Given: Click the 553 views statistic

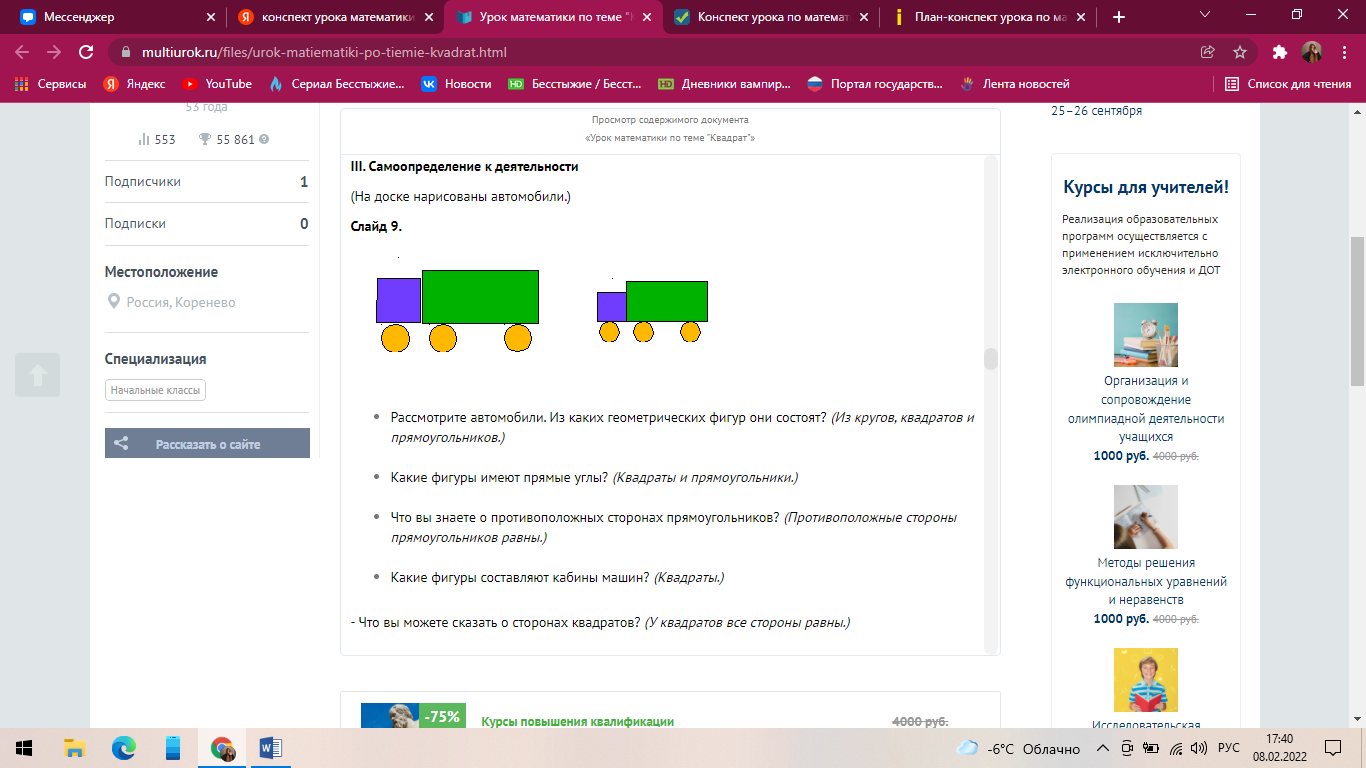Looking at the screenshot, I should coord(157,140).
